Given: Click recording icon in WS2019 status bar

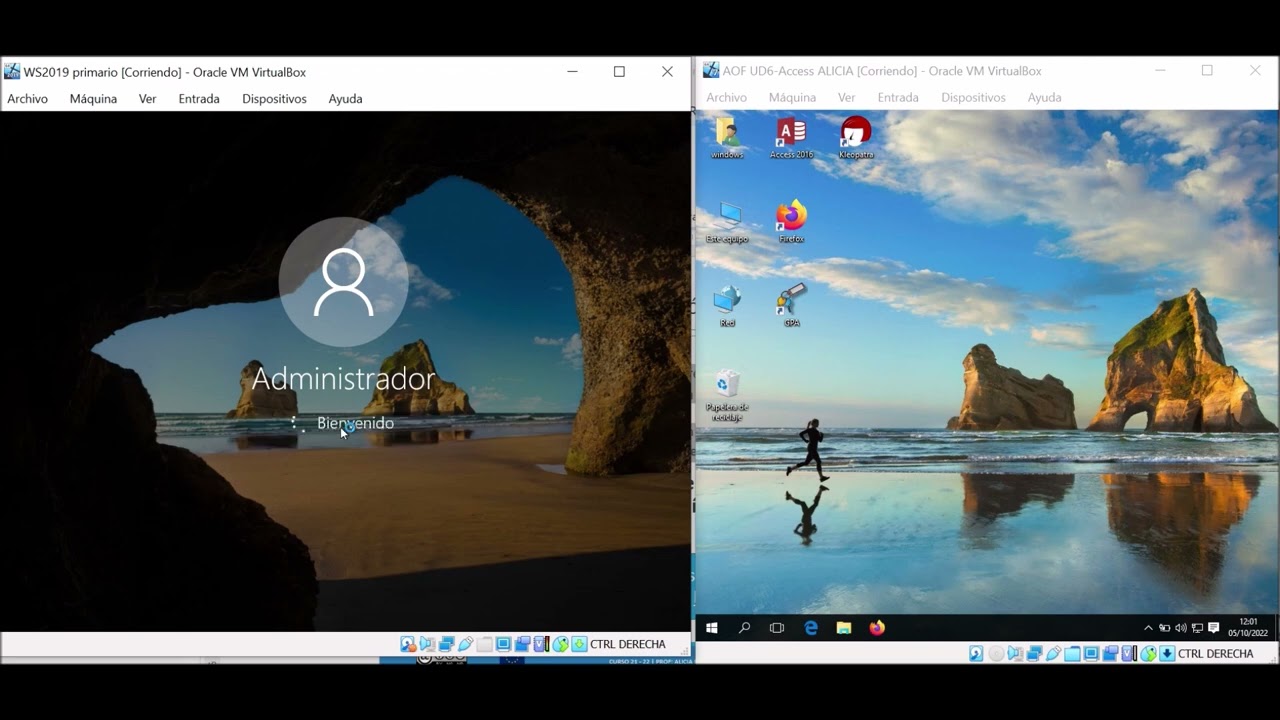Looking at the screenshot, I should [522, 644].
